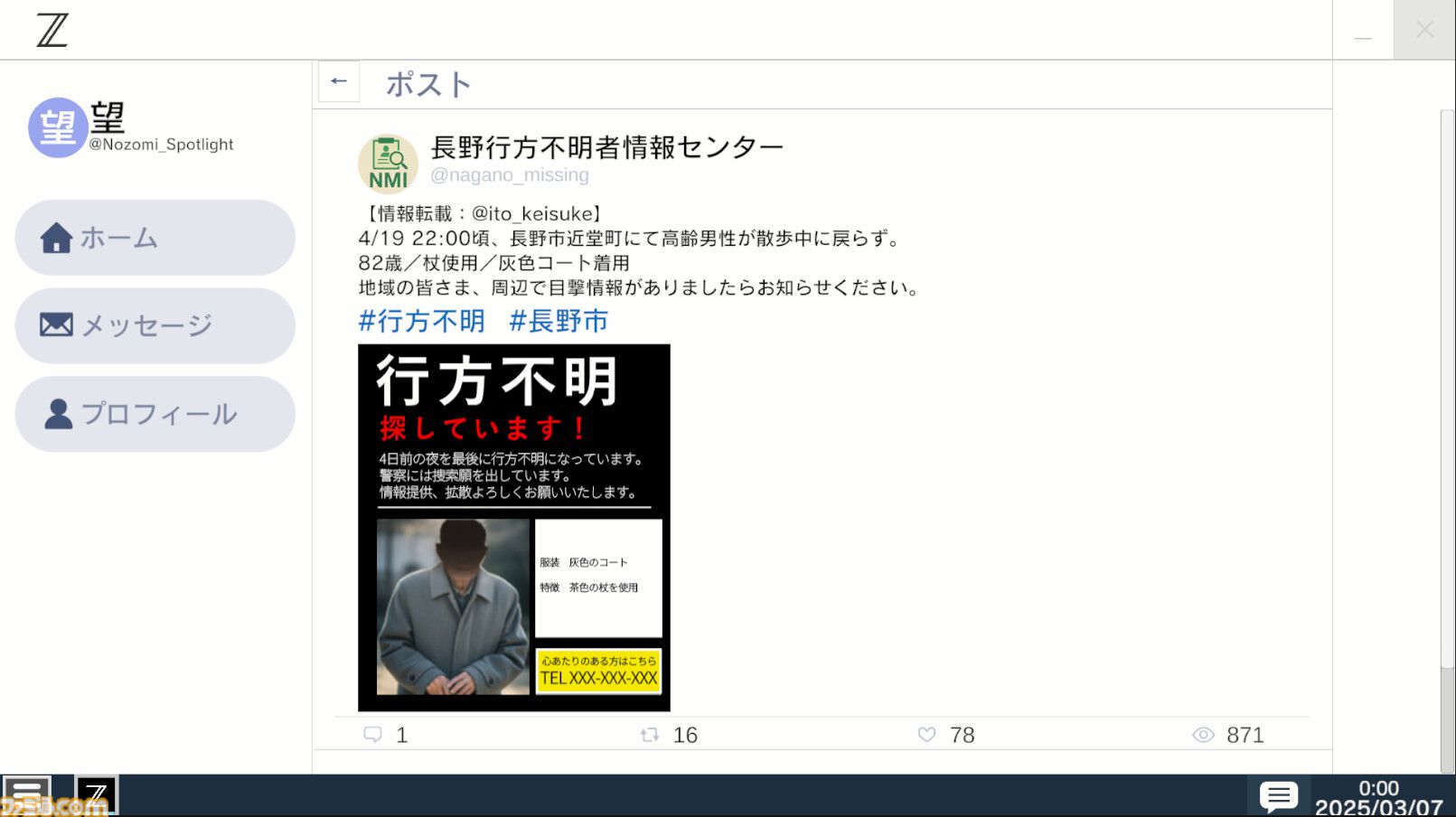Viewport: 1456px width, 817px height.
Task: Open the #長野市 hashtag
Action: [559, 321]
